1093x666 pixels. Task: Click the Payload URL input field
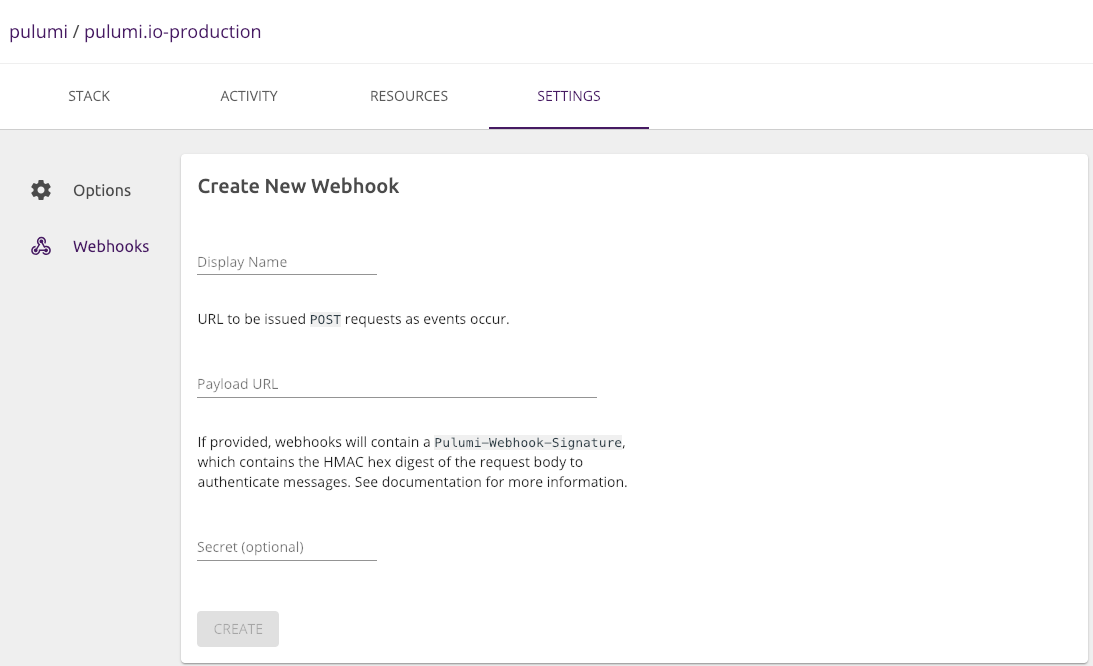[396, 384]
